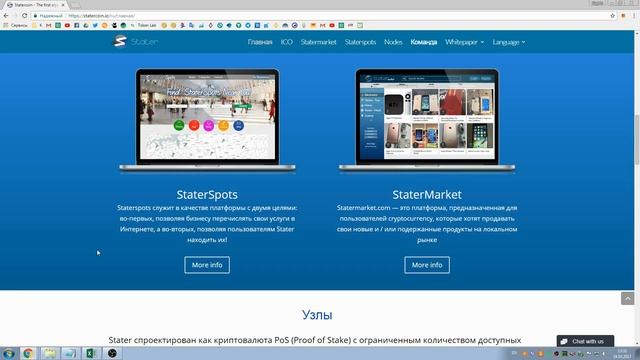Click the StaterSpots laptop preview image
This screenshot has height=360, width=640.
point(207,120)
